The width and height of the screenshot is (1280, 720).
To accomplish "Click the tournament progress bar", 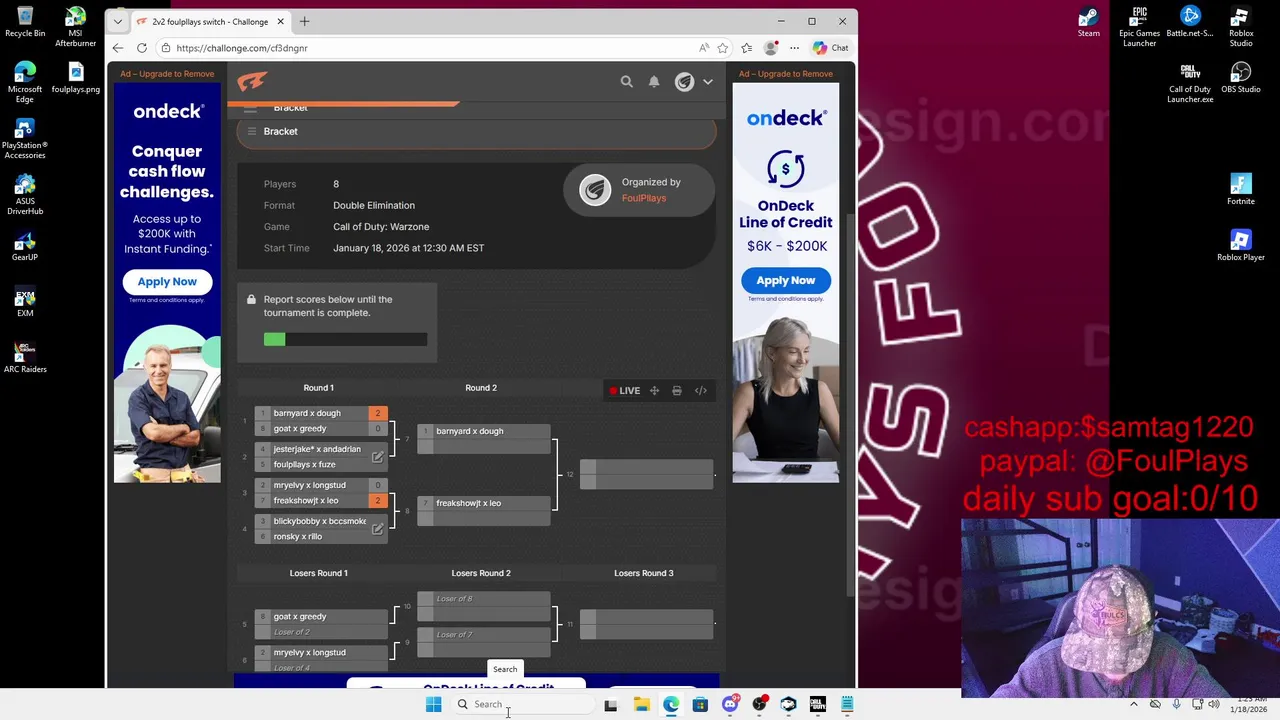I will 345,339.
